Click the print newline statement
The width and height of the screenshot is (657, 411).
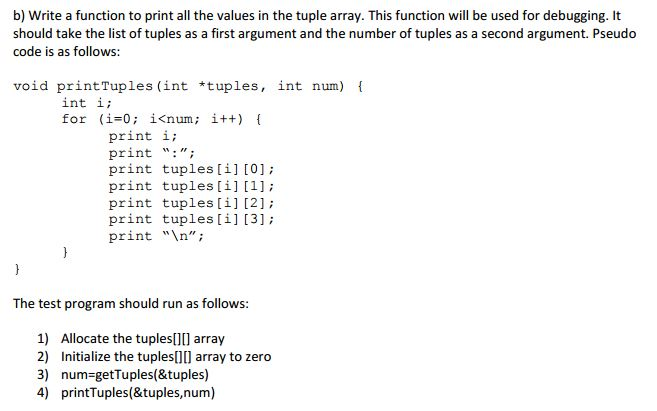156,236
